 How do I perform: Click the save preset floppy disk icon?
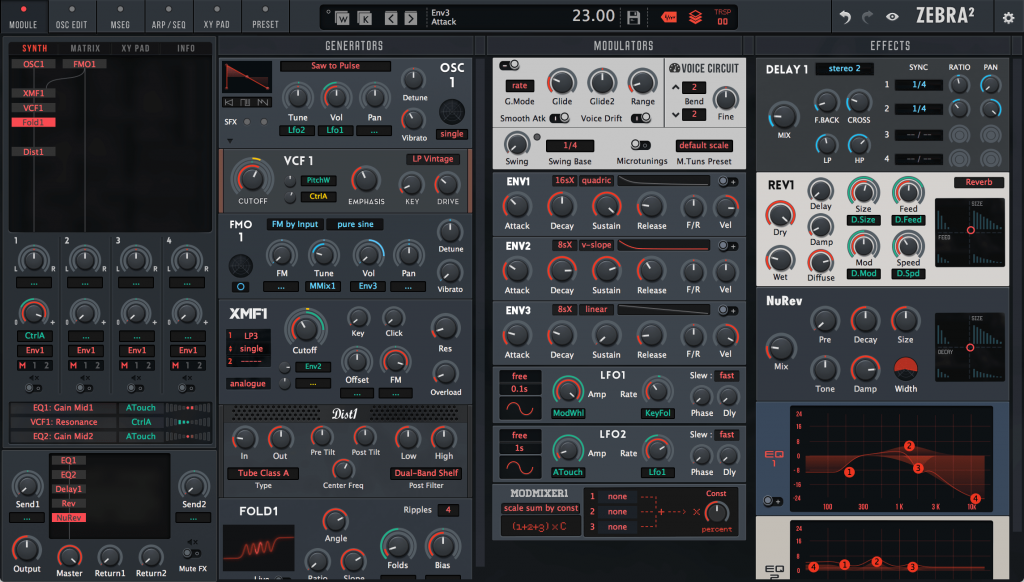point(633,17)
